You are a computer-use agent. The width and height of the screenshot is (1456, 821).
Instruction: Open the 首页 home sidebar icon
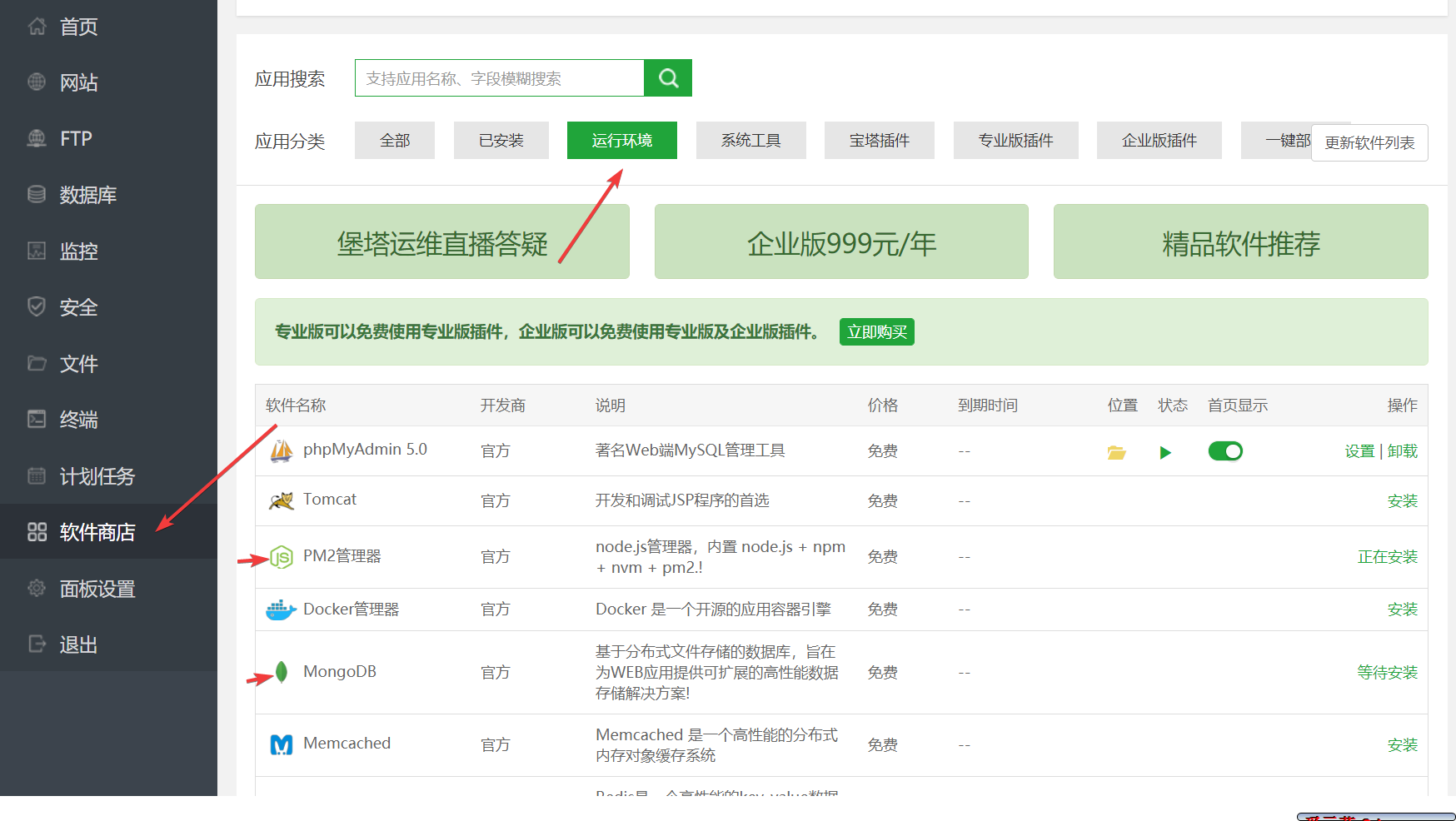pos(37,27)
